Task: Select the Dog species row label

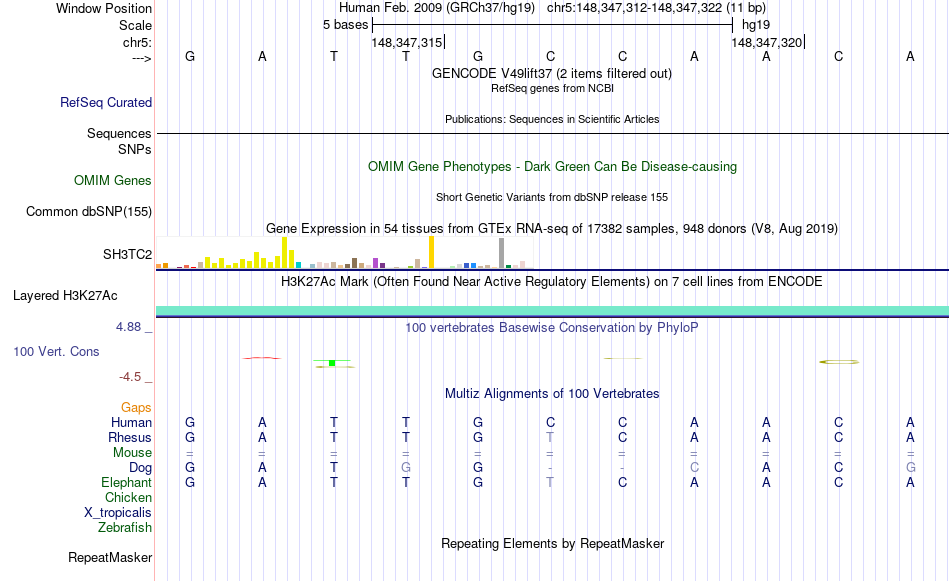Action: point(140,468)
